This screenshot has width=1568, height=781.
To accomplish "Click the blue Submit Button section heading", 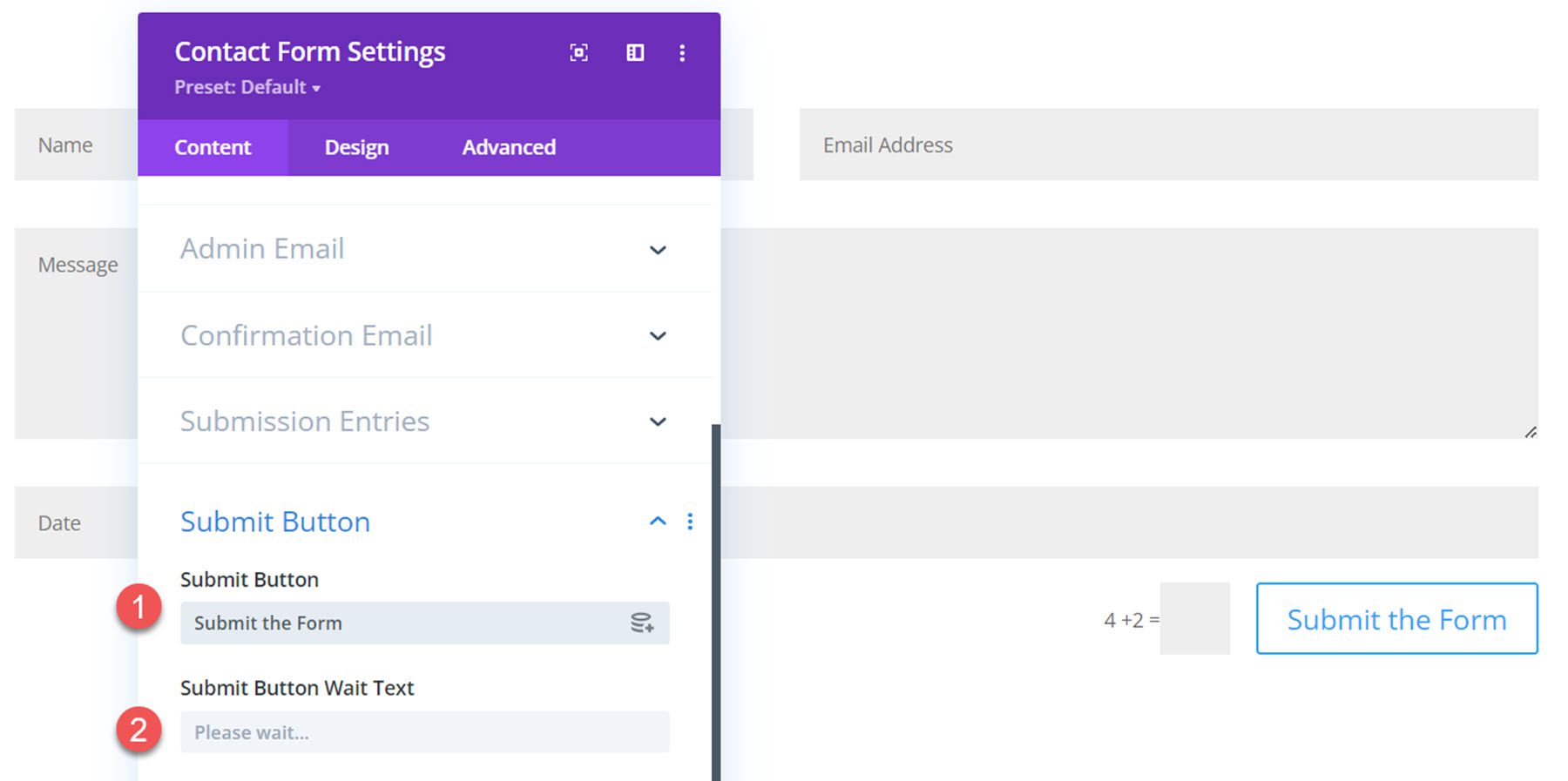I will [275, 522].
